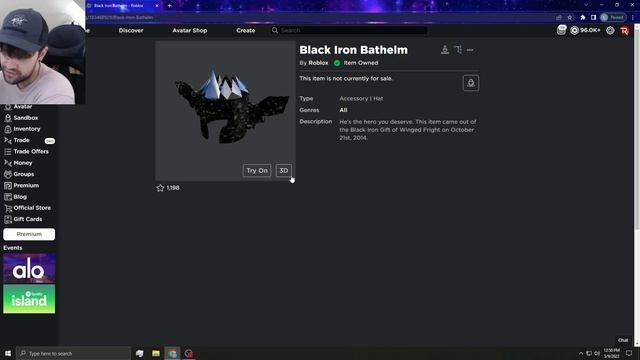Open the alo event banner
Image resolution: width=640 pixels, height=360 pixels.
29,268
